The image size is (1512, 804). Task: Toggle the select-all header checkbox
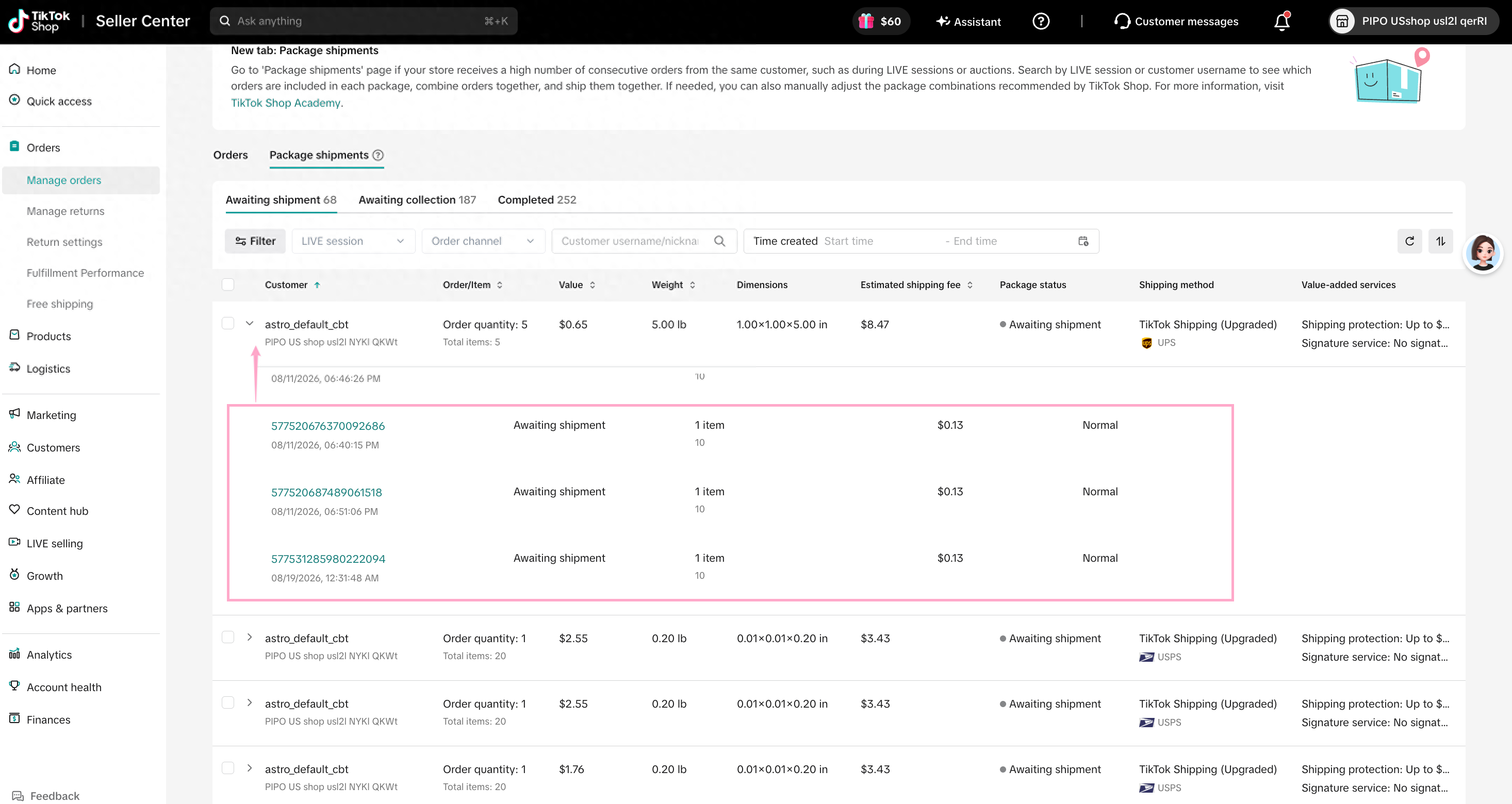click(x=228, y=284)
